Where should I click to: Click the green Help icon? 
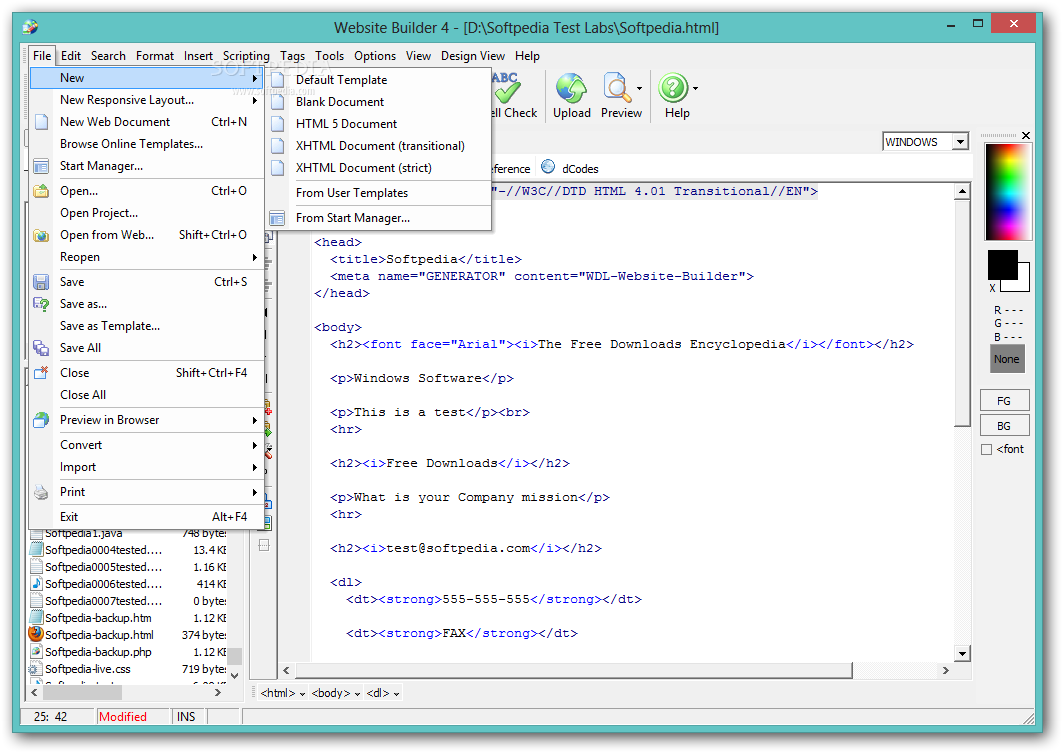673,88
